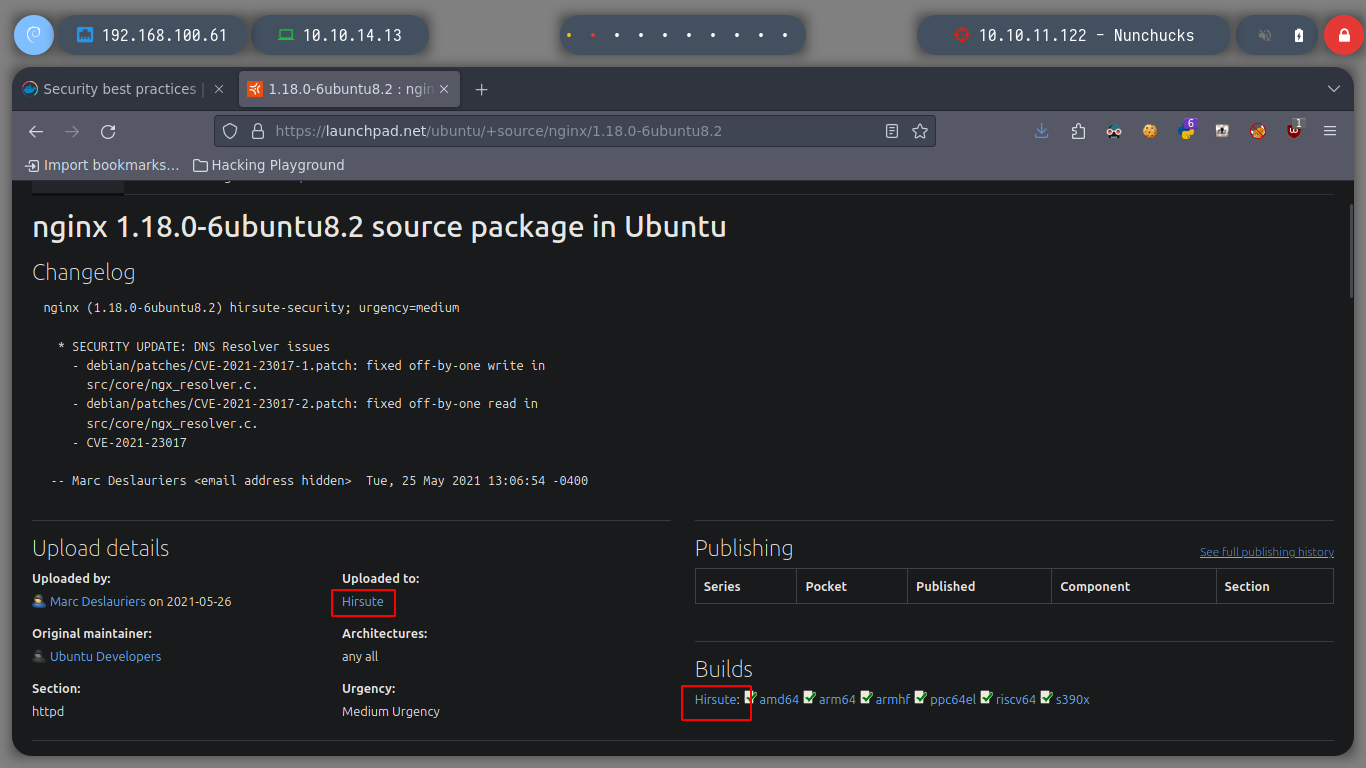The image size is (1366, 768).
Task: Click the avatar icon beside Marc Deslauriers
Action: click(x=39, y=602)
